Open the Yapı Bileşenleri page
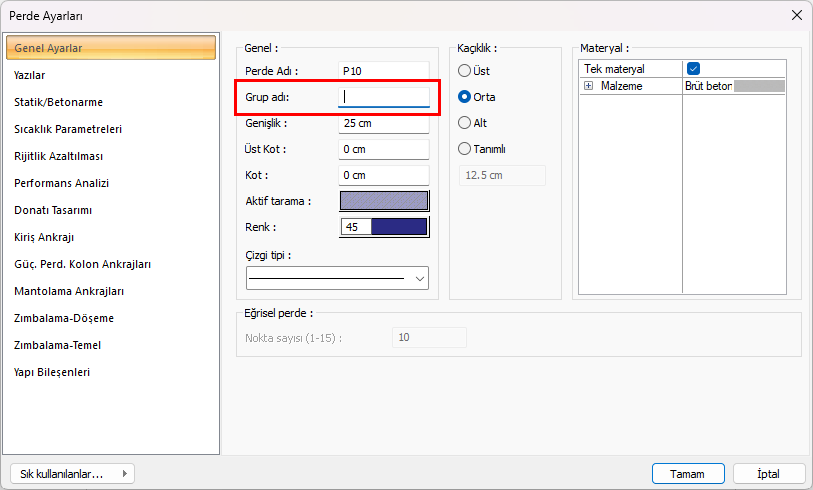Screen dimensions: 813x490 tap(52, 372)
